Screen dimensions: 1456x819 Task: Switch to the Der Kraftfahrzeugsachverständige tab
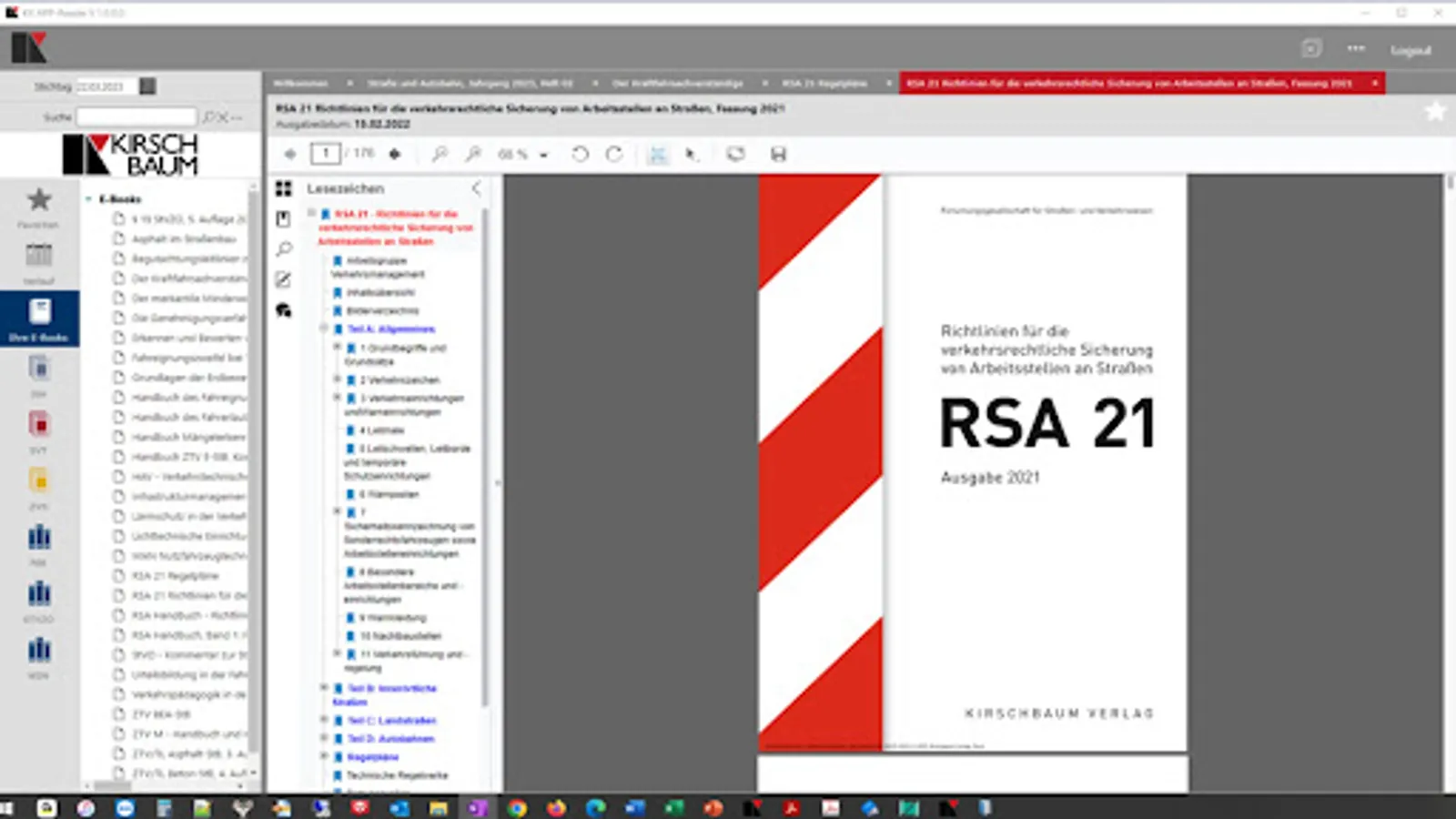[x=677, y=83]
